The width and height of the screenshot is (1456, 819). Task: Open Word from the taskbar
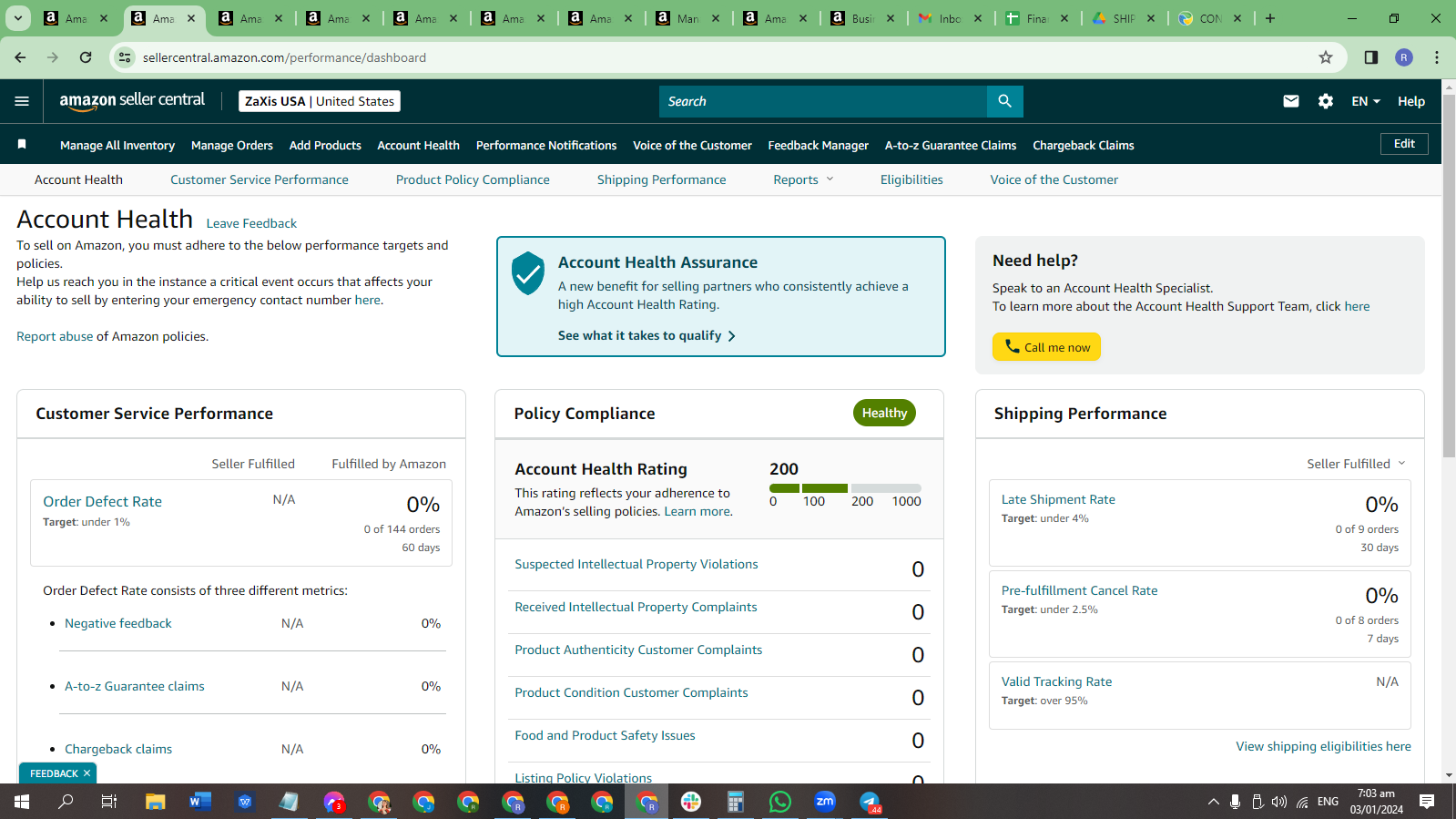point(199,802)
